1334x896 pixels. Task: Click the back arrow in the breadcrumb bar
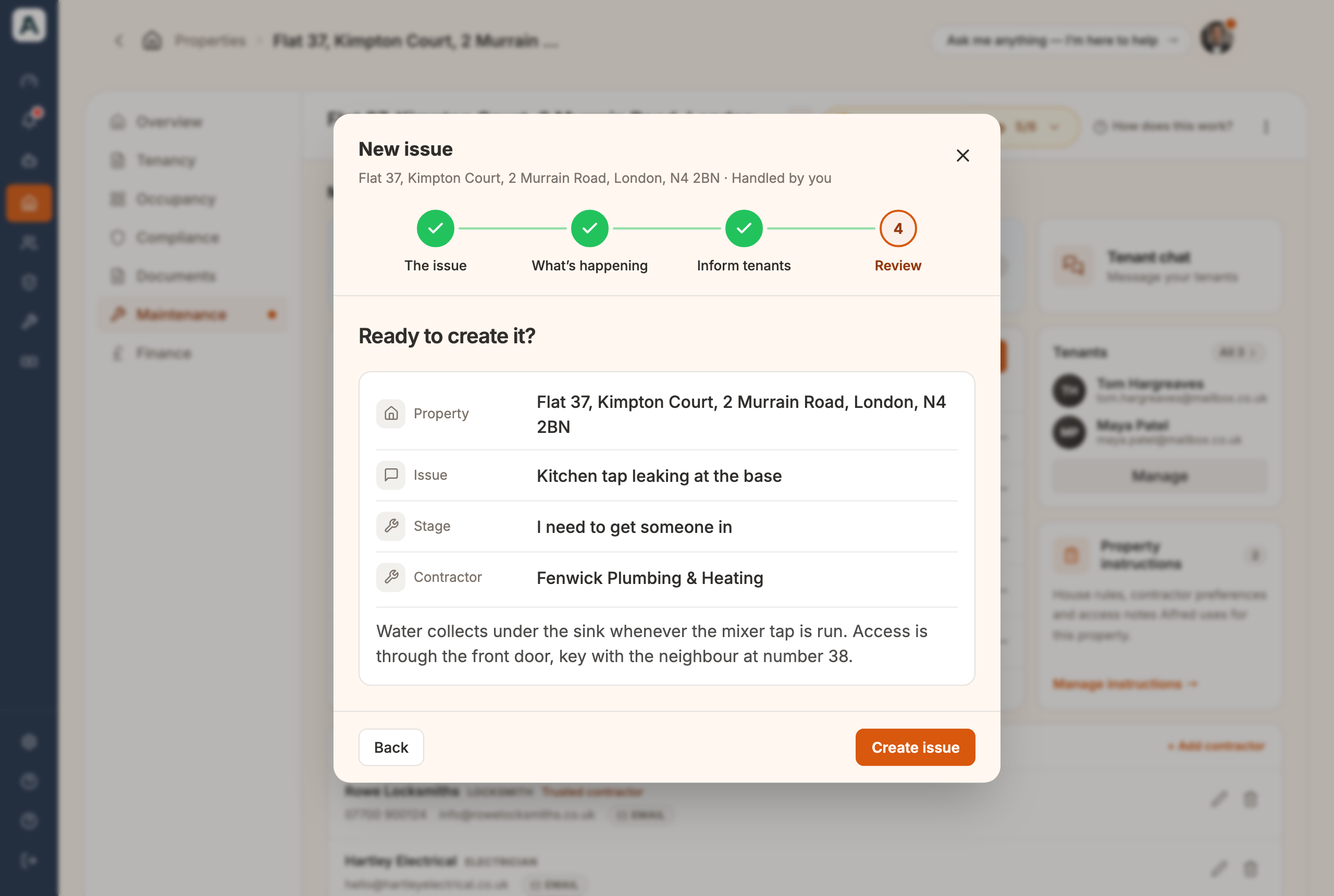click(x=119, y=41)
